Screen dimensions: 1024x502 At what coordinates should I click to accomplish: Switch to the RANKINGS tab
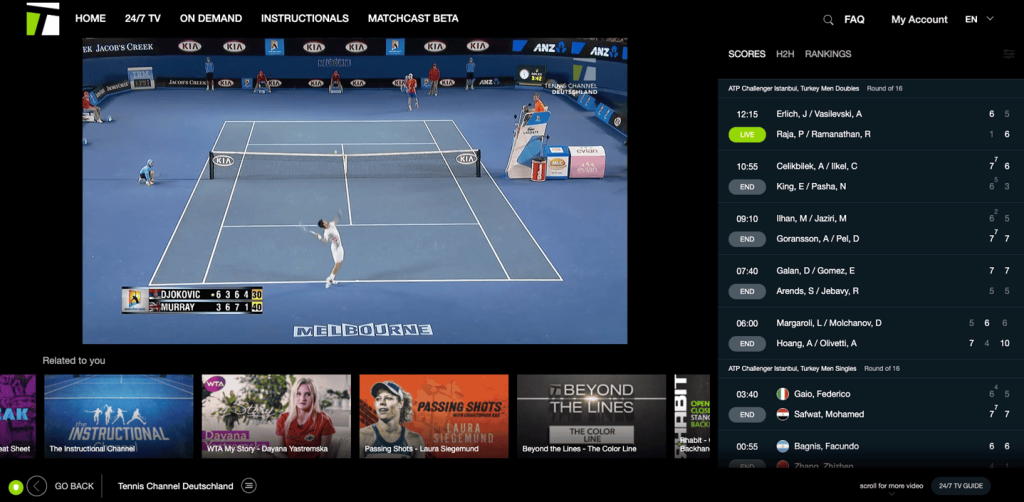[828, 54]
